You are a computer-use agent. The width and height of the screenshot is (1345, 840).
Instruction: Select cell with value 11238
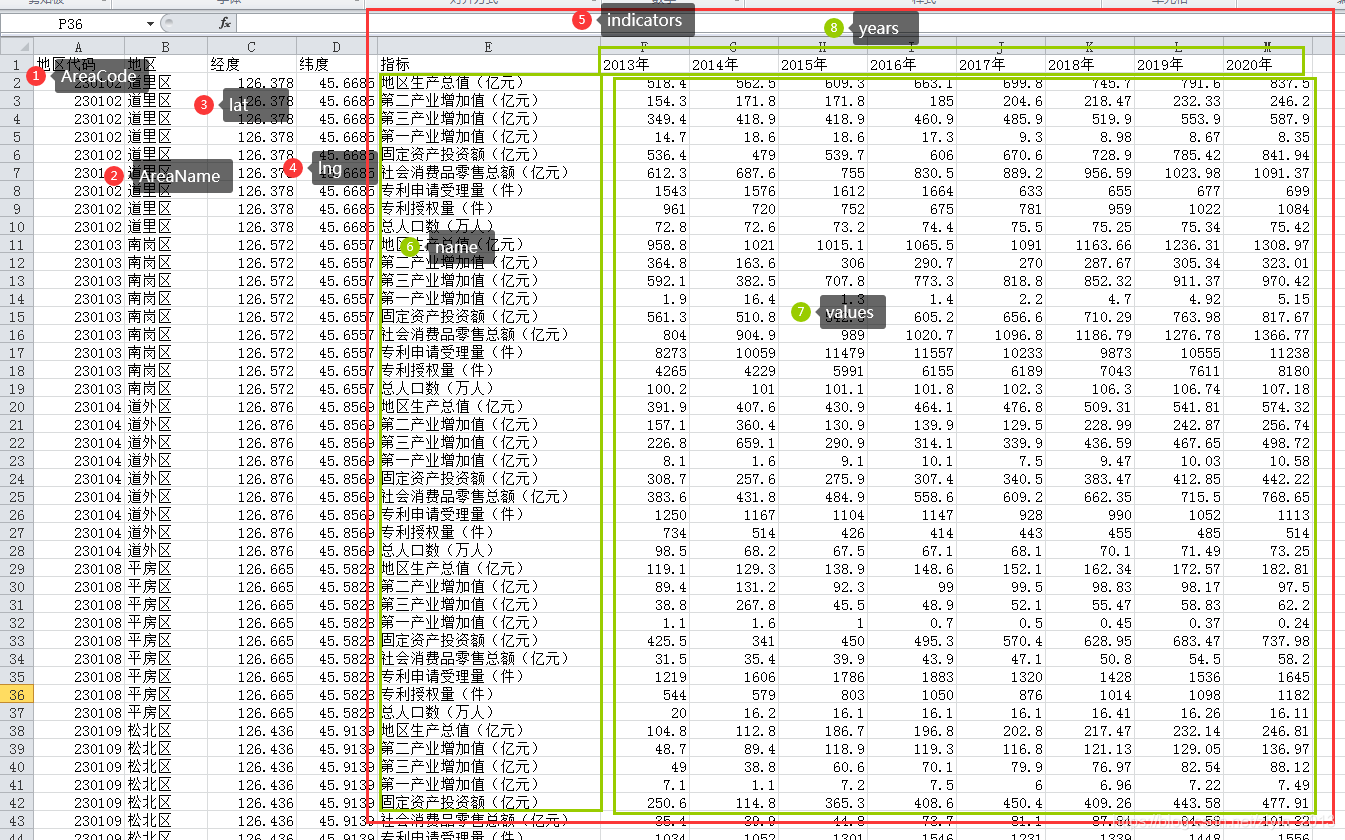click(1268, 352)
